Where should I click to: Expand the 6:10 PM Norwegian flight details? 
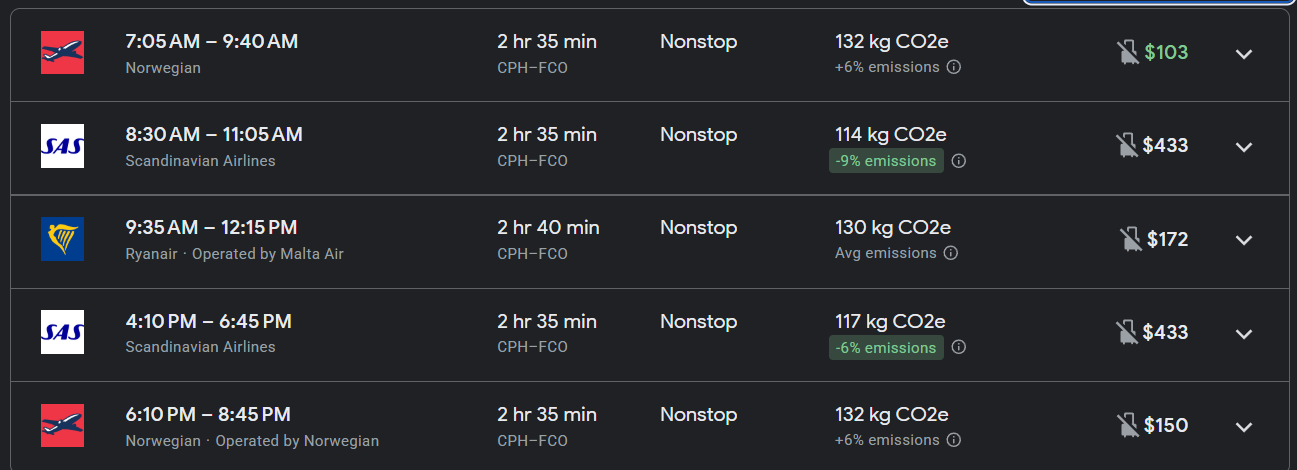coord(1244,427)
